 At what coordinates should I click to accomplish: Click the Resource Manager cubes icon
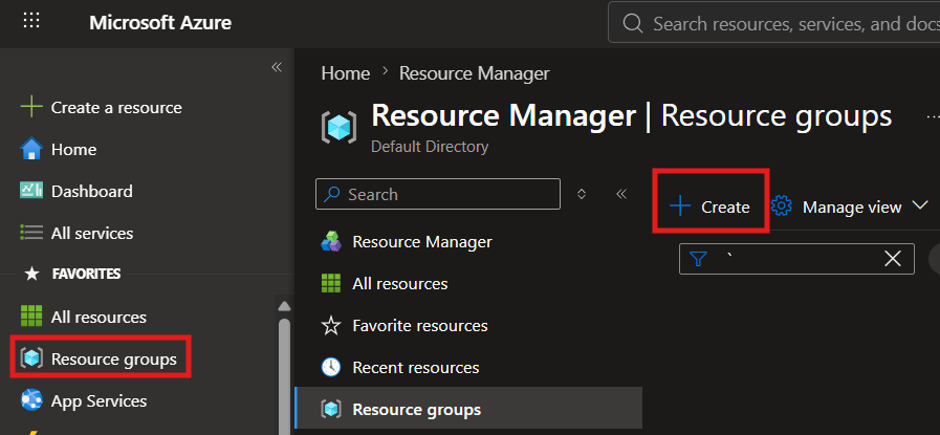coord(331,242)
